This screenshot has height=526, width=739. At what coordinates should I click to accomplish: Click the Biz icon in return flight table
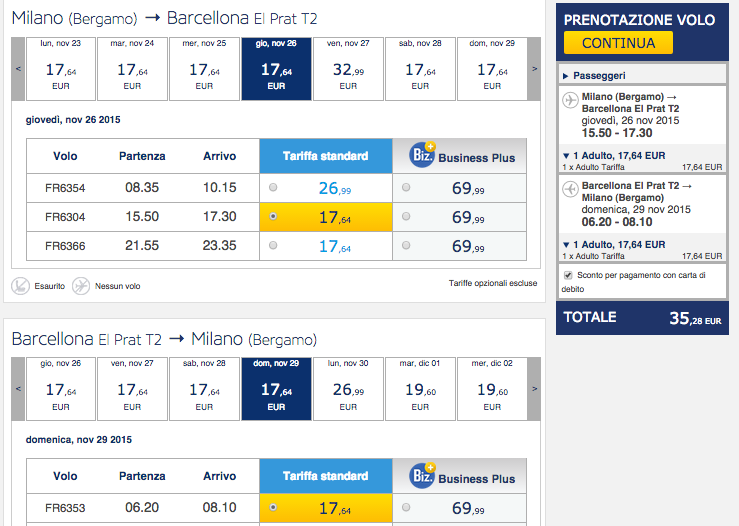click(x=422, y=475)
